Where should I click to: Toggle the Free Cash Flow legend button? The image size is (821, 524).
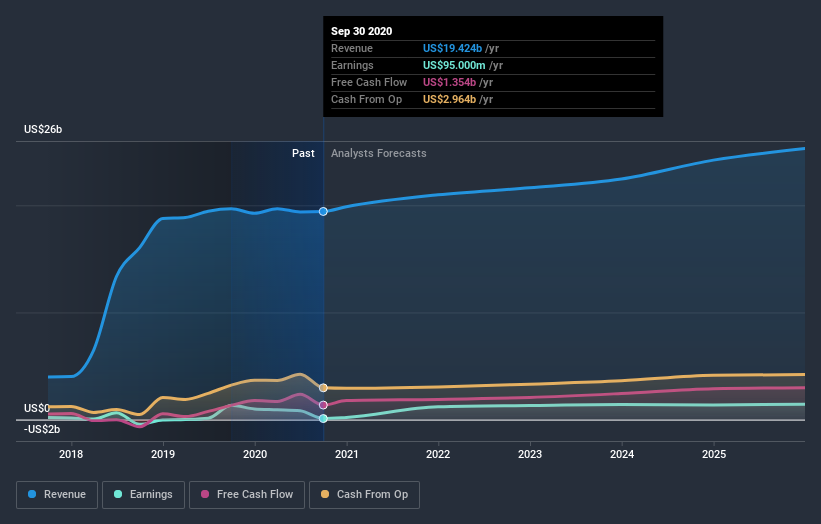point(247,495)
